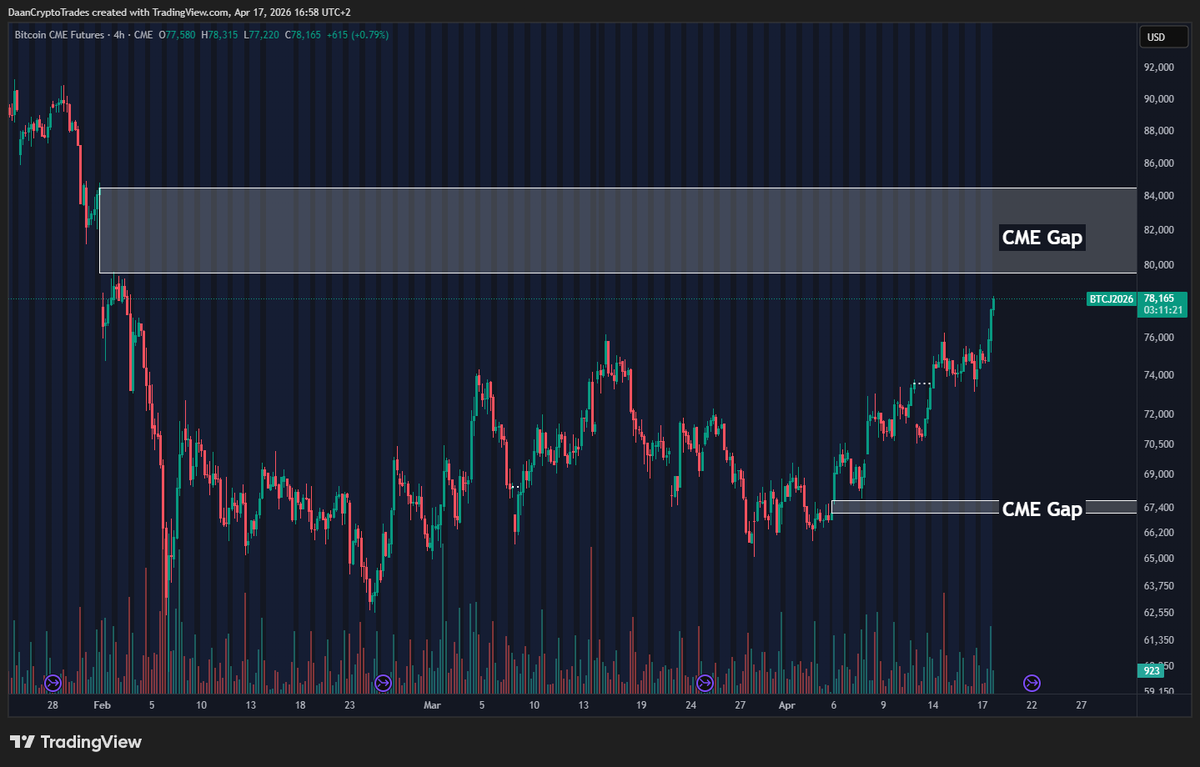The height and width of the screenshot is (767, 1200).
Task: Click the CME exchange label in the legend
Action: pyautogui.click(x=142, y=34)
